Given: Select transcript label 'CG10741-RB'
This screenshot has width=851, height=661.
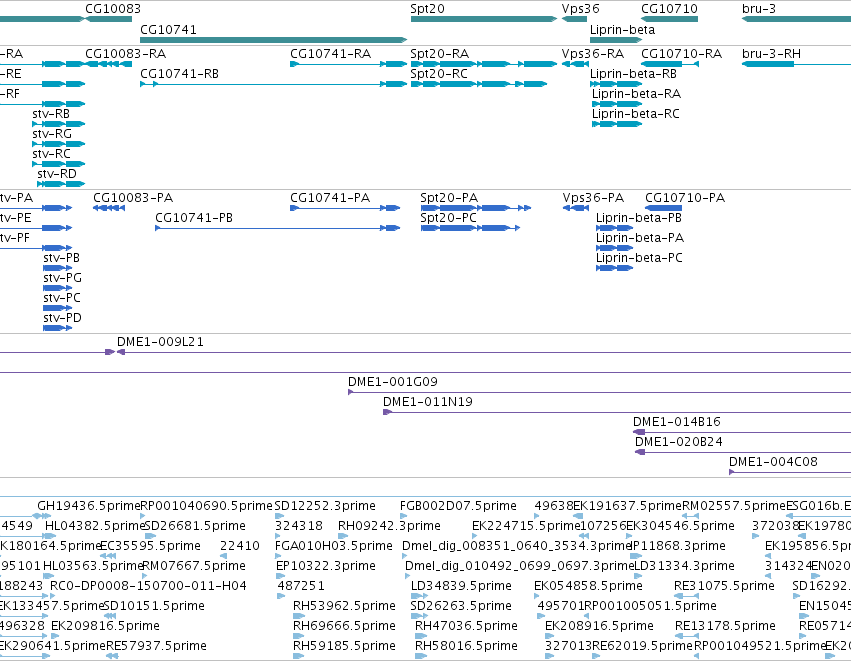Looking at the screenshot, I should tap(180, 74).
